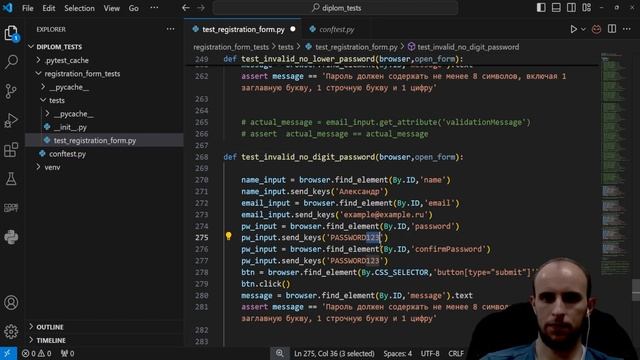This screenshot has width=640, height=360.
Task: Run the Python file with play button
Action: click(x=573, y=29)
